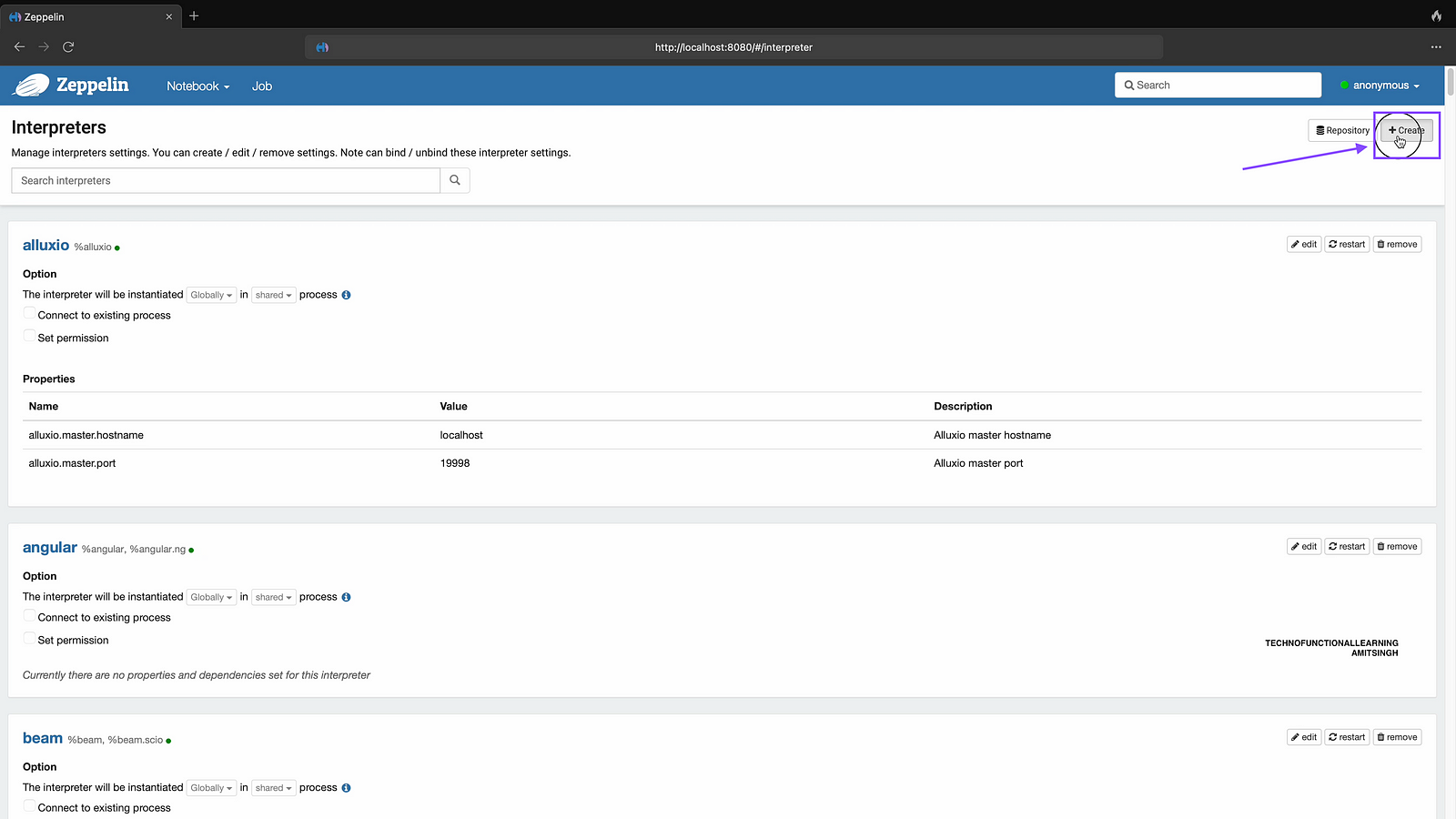Focus the Search interpreters input field
The image size is (1456, 819).
(226, 180)
